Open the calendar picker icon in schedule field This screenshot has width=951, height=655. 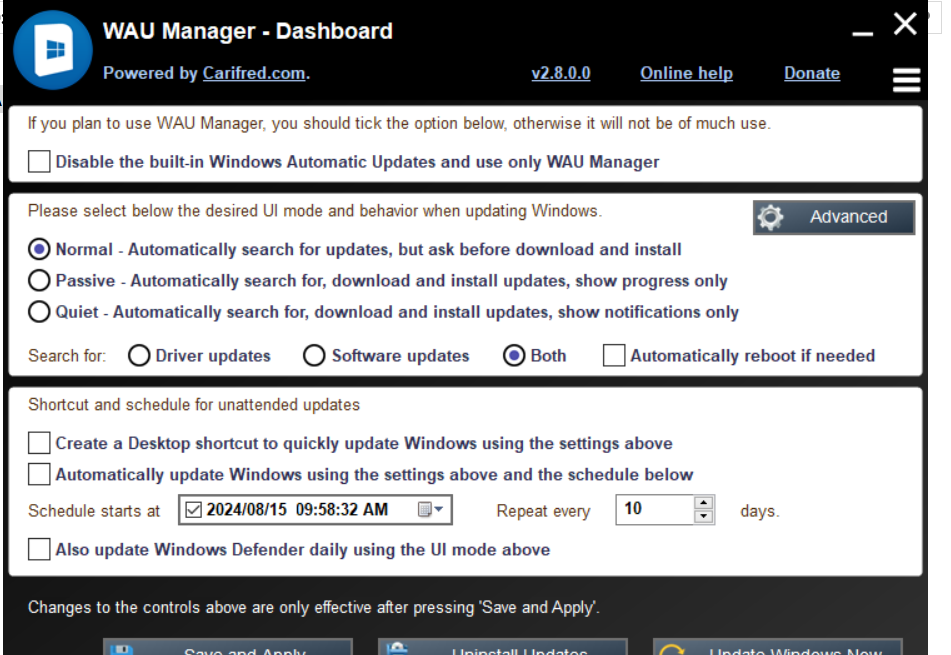click(425, 509)
